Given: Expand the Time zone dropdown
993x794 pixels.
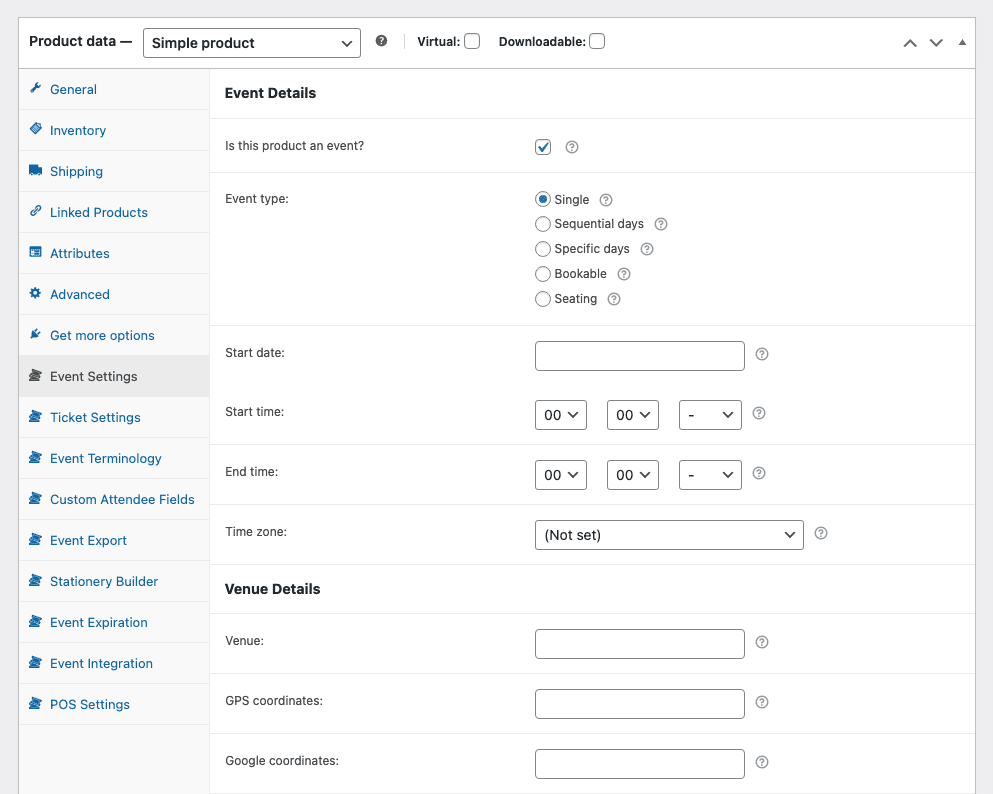Looking at the screenshot, I should pos(669,535).
